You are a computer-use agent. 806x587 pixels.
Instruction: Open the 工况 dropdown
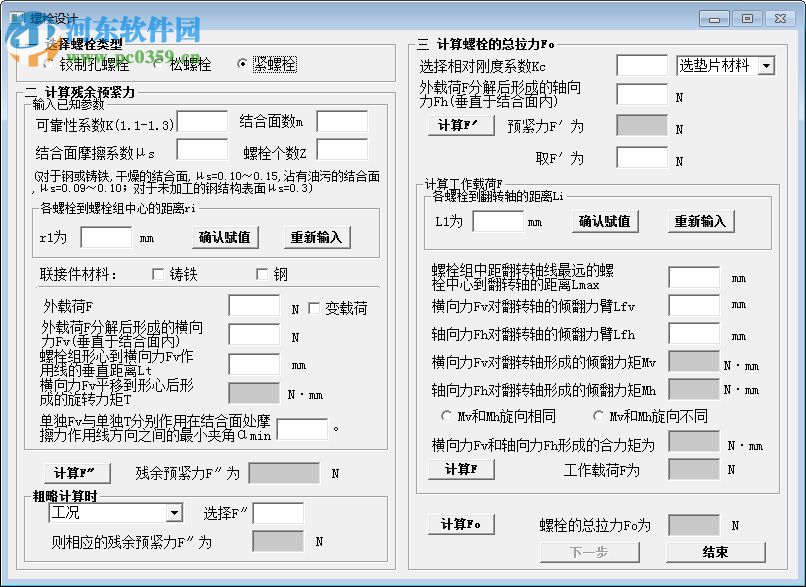click(175, 512)
